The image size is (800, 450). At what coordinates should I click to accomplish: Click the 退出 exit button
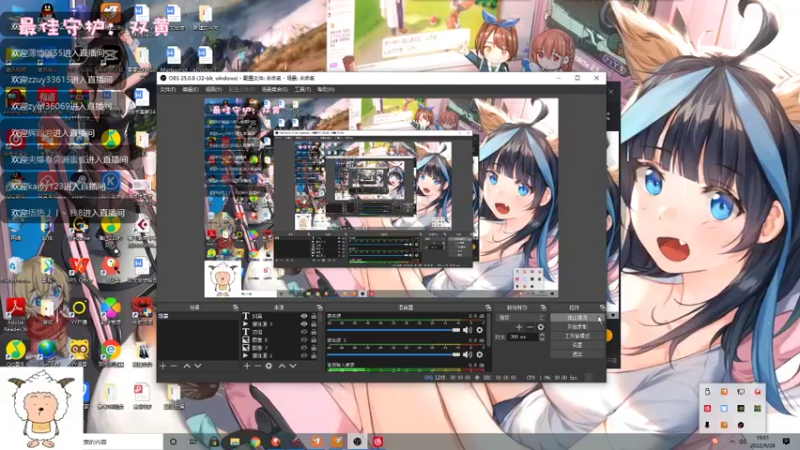point(577,354)
